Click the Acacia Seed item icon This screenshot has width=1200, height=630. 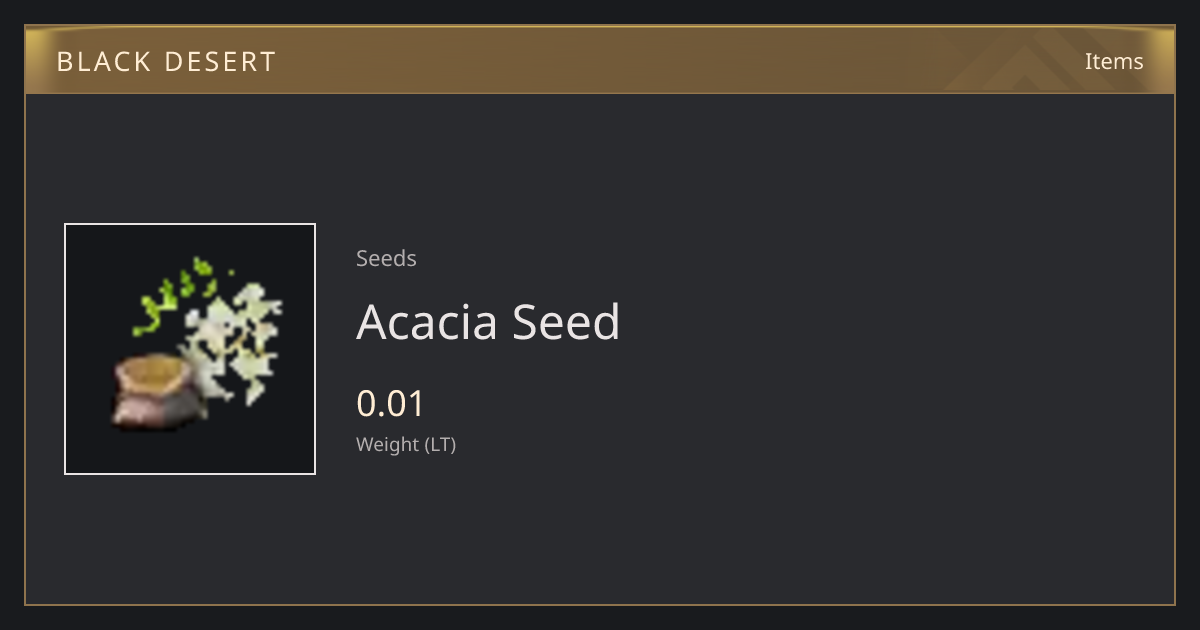[190, 349]
